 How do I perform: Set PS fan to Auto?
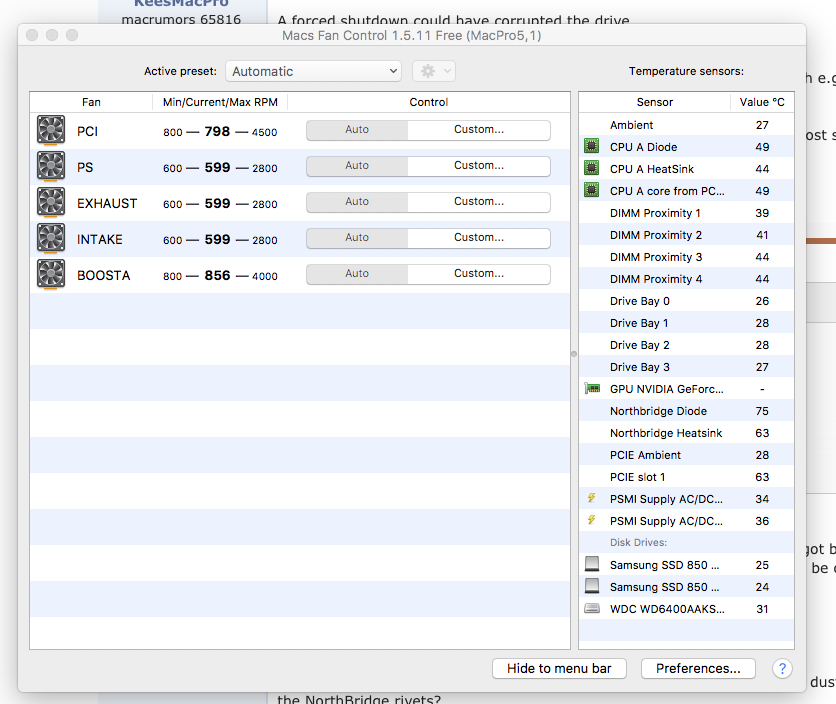point(357,166)
